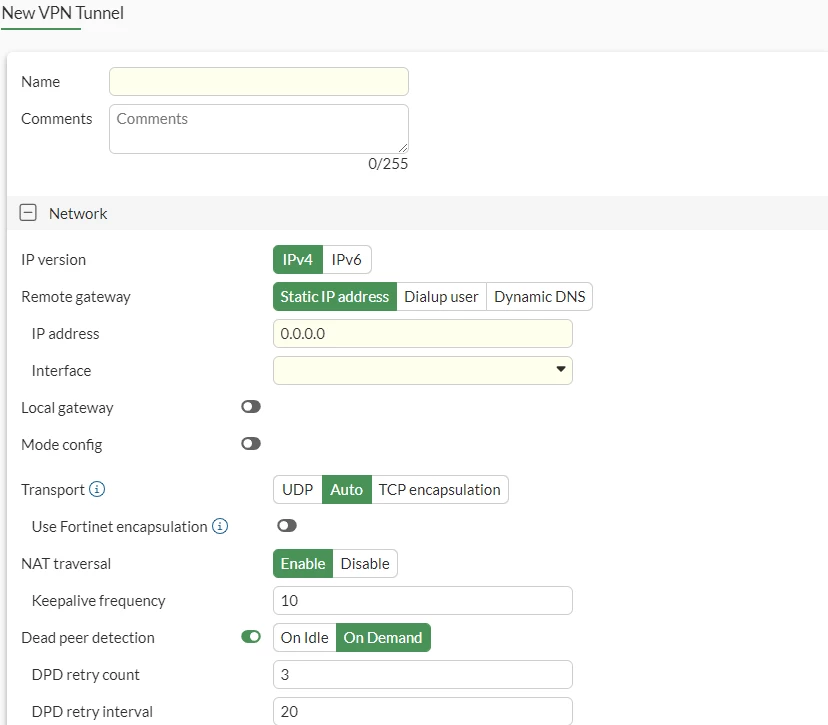The image size is (828, 725).
Task: Toggle the Mode config switch
Action: [251, 444]
